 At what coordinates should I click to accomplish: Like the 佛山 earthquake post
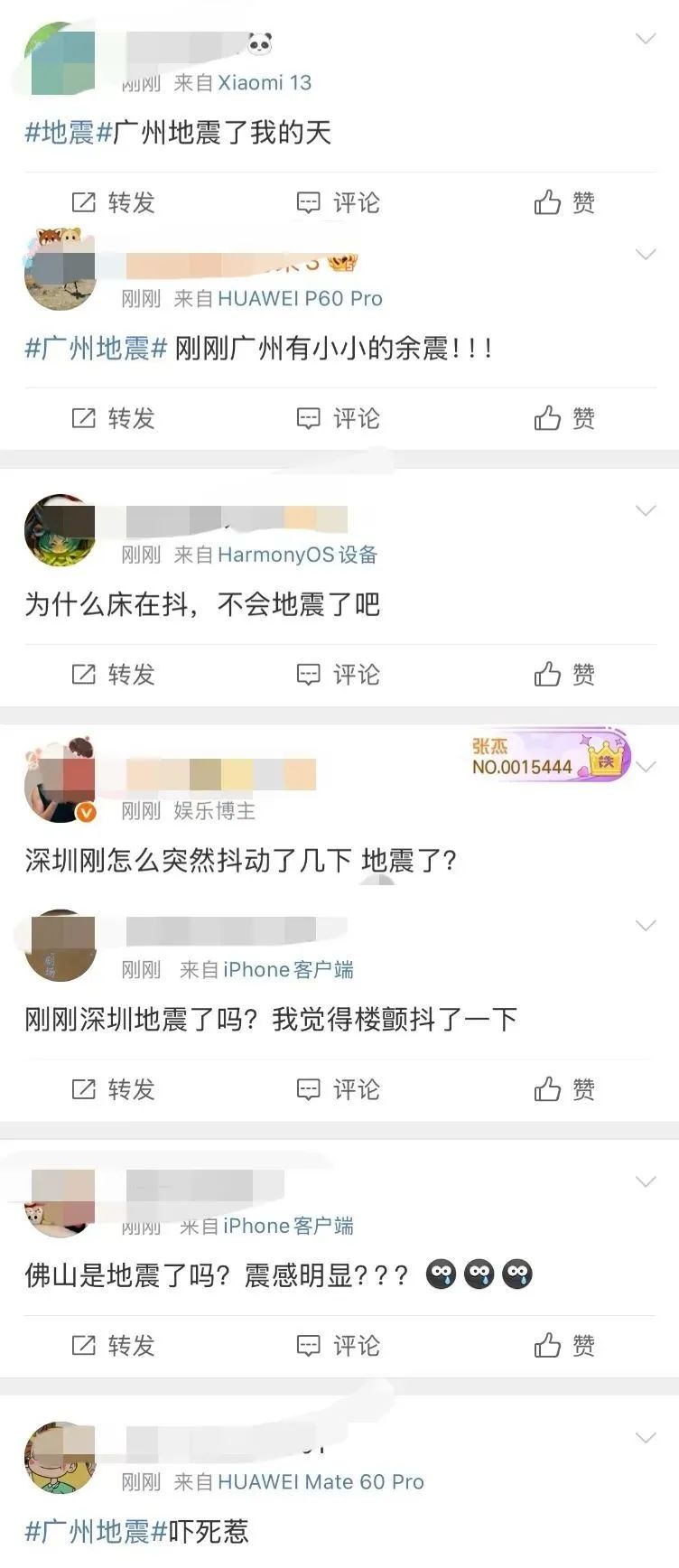[564, 1346]
